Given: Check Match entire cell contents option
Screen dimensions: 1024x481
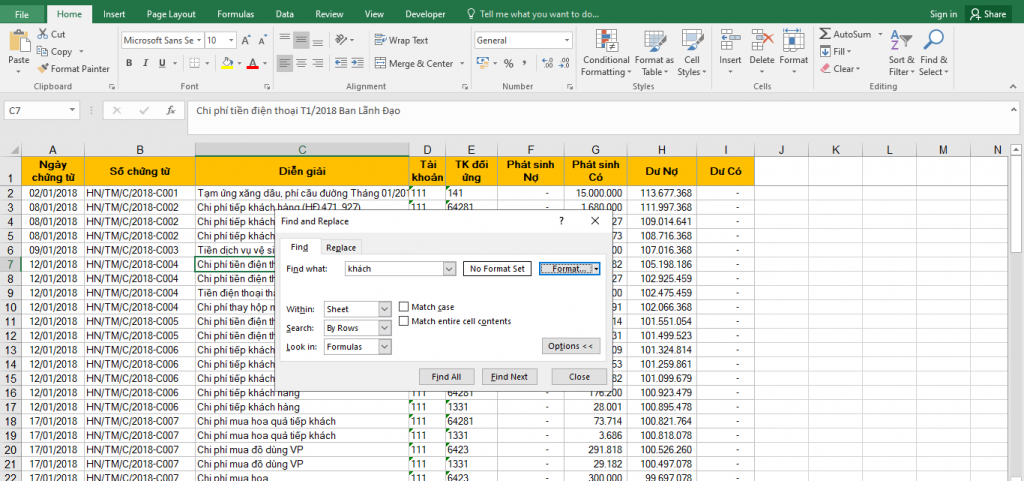Looking at the screenshot, I should [403, 321].
